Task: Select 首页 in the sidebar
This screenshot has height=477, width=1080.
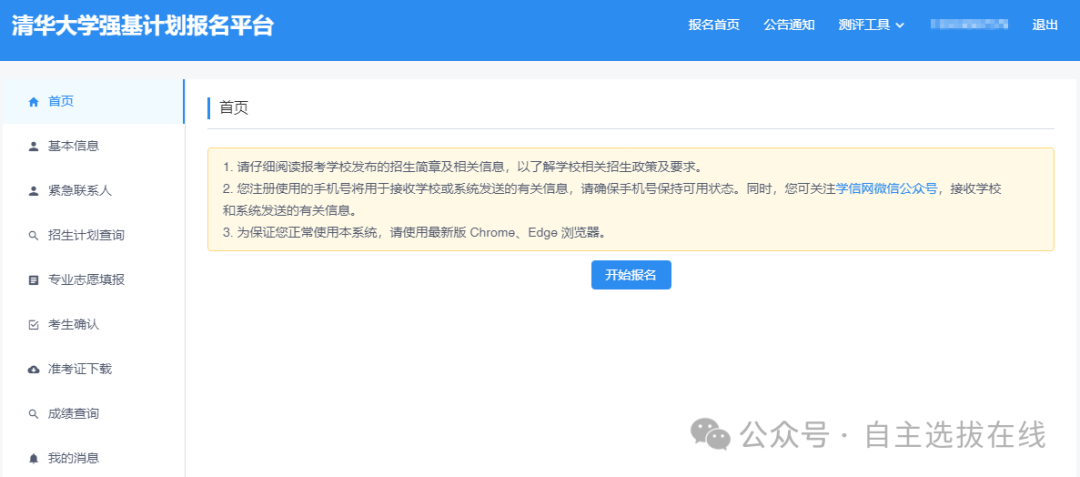Action: [93, 102]
